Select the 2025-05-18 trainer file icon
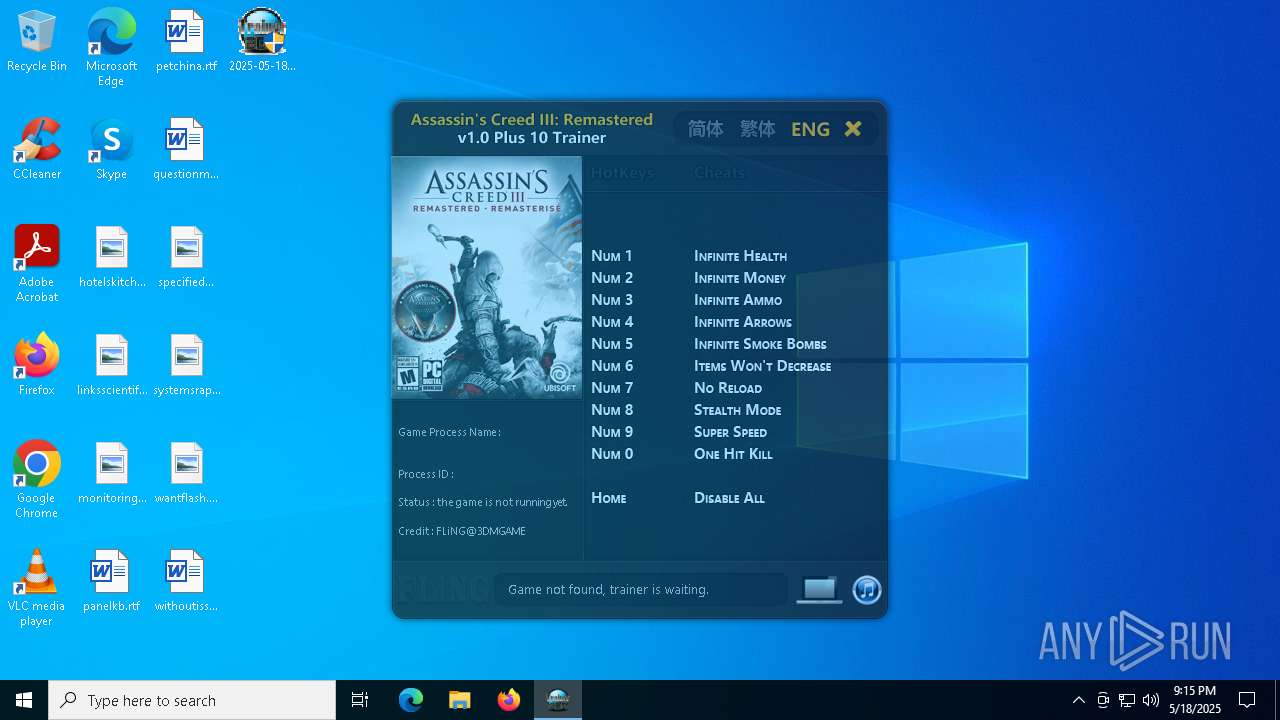Viewport: 1280px width, 720px height. (x=262, y=42)
